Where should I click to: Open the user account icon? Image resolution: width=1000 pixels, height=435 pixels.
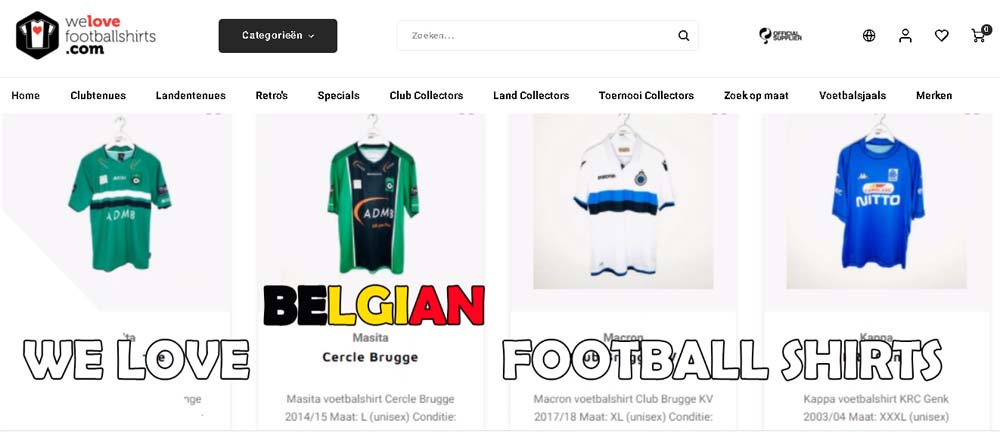(905, 36)
